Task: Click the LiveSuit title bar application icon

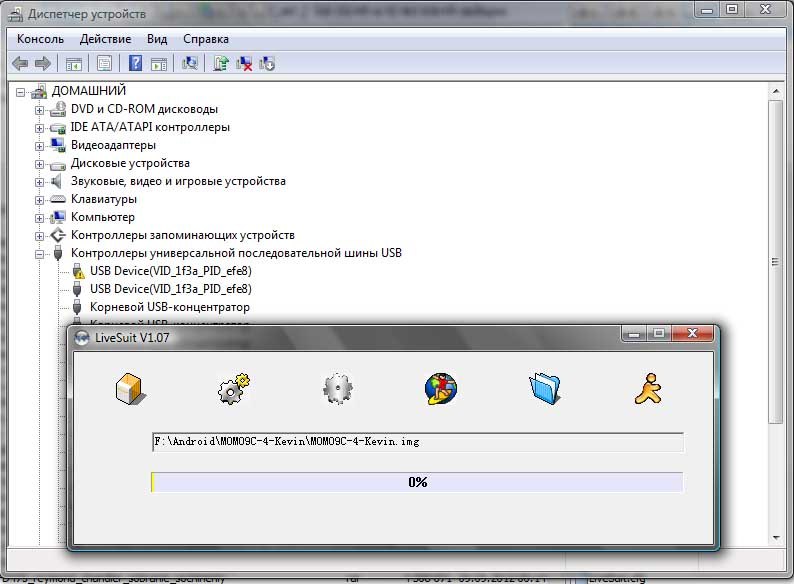Action: (x=82, y=337)
